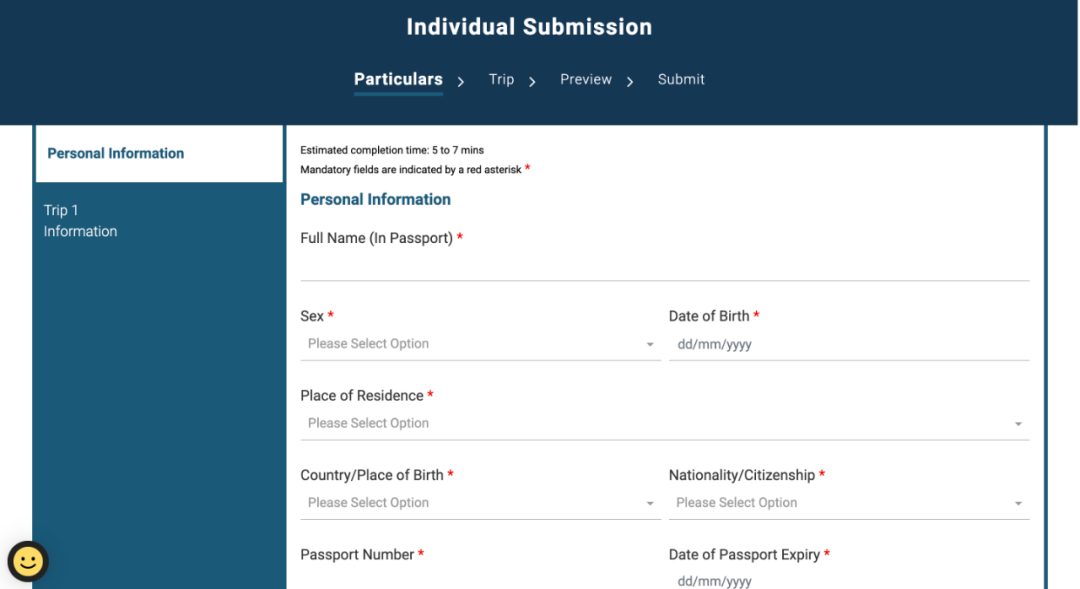Switch to the Particulars step
The width and height of the screenshot is (1080, 589).
[x=398, y=79]
